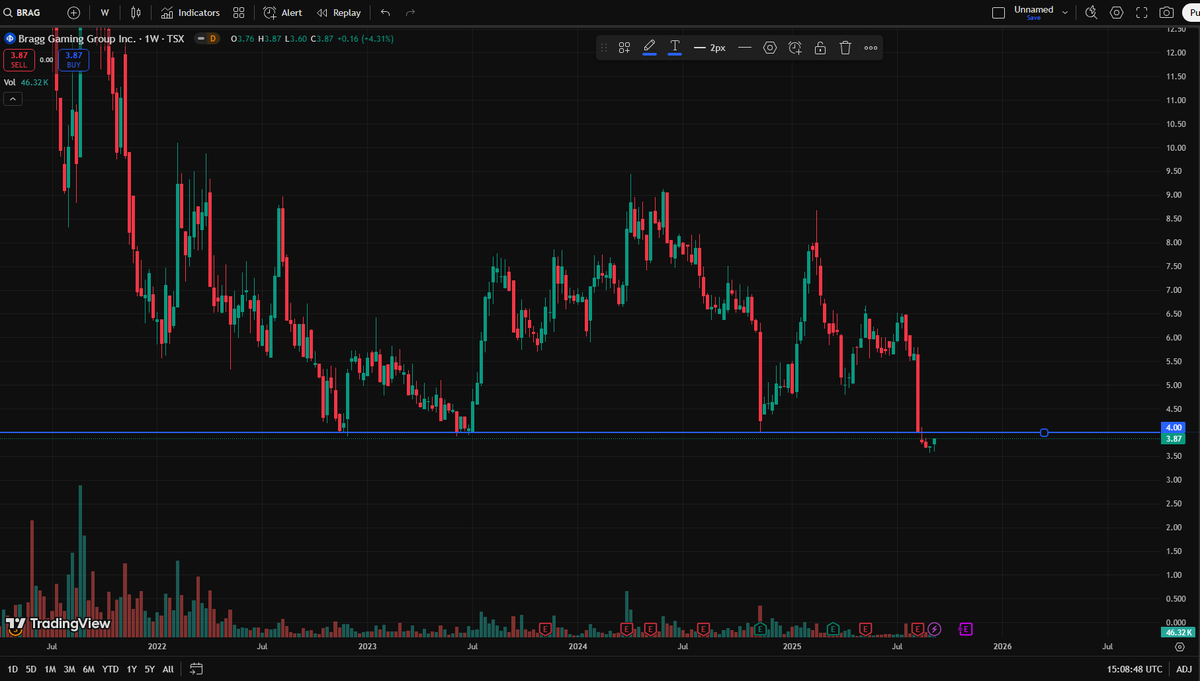The height and width of the screenshot is (681, 1200).
Task: Choose text color with T icon
Action: click(675, 47)
